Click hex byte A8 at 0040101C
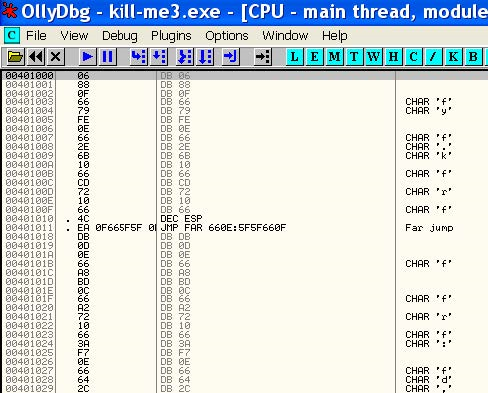The height and width of the screenshot is (393, 488). point(83,273)
